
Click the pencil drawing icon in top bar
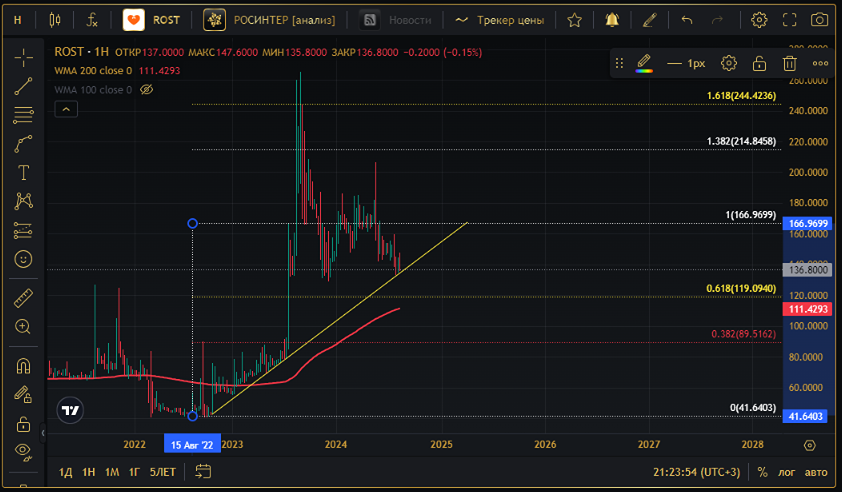point(650,20)
